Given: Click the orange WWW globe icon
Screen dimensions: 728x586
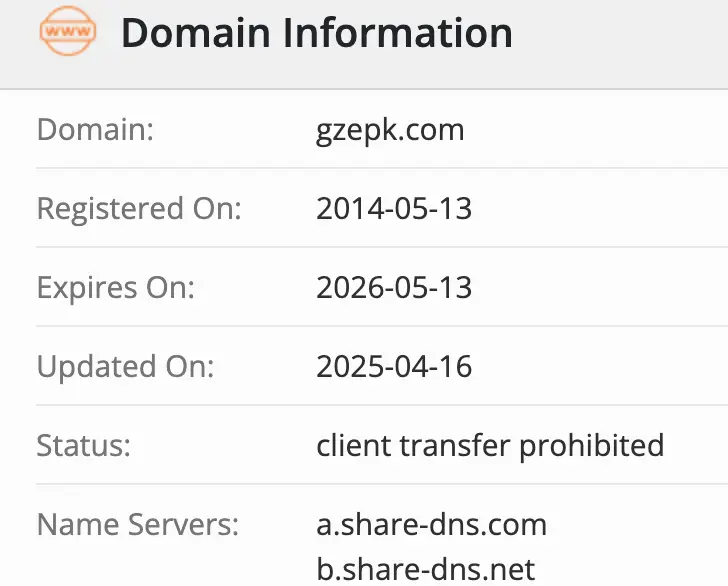Looking at the screenshot, I should [x=68, y=33].
